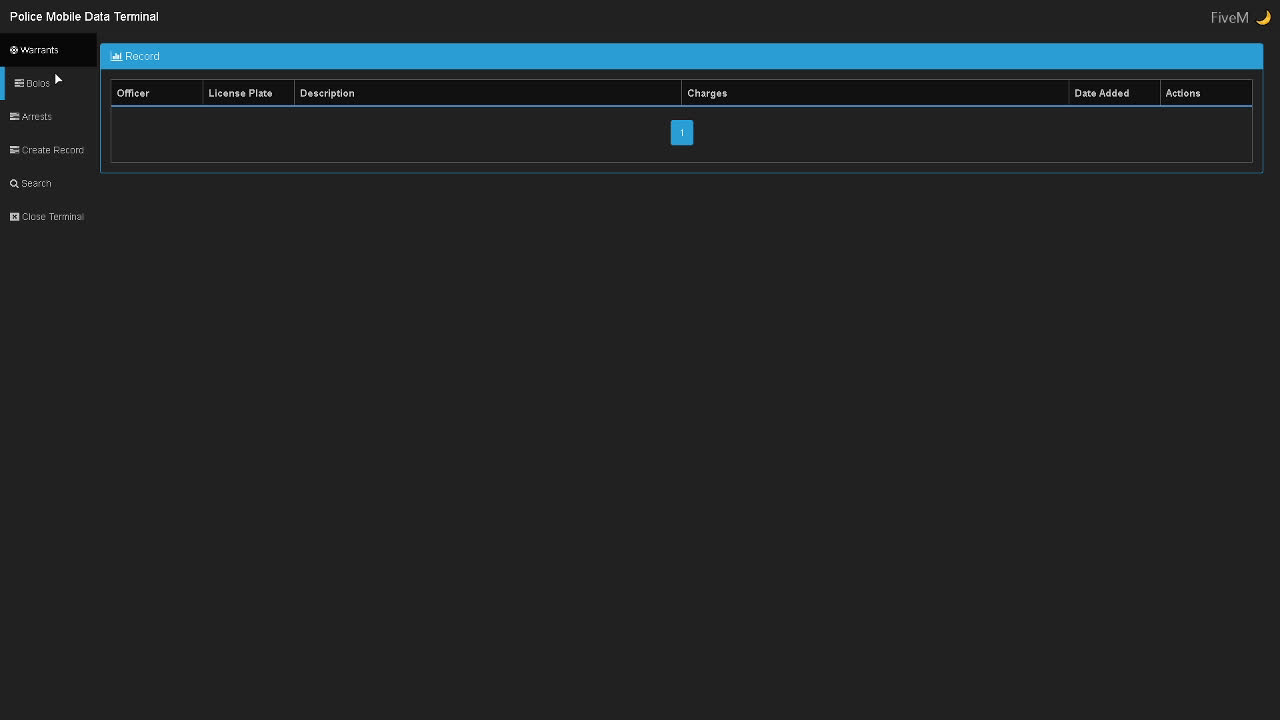The height and width of the screenshot is (720, 1280).
Task: Open the Create Record form
Action: pyautogui.click(x=53, y=149)
